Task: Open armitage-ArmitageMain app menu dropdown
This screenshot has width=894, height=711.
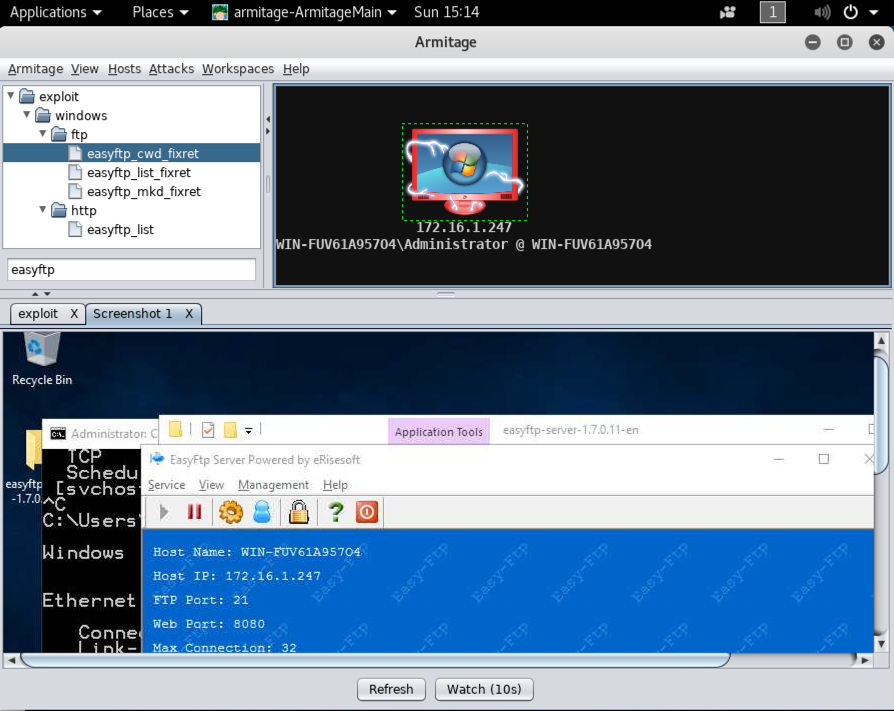Action: [304, 12]
